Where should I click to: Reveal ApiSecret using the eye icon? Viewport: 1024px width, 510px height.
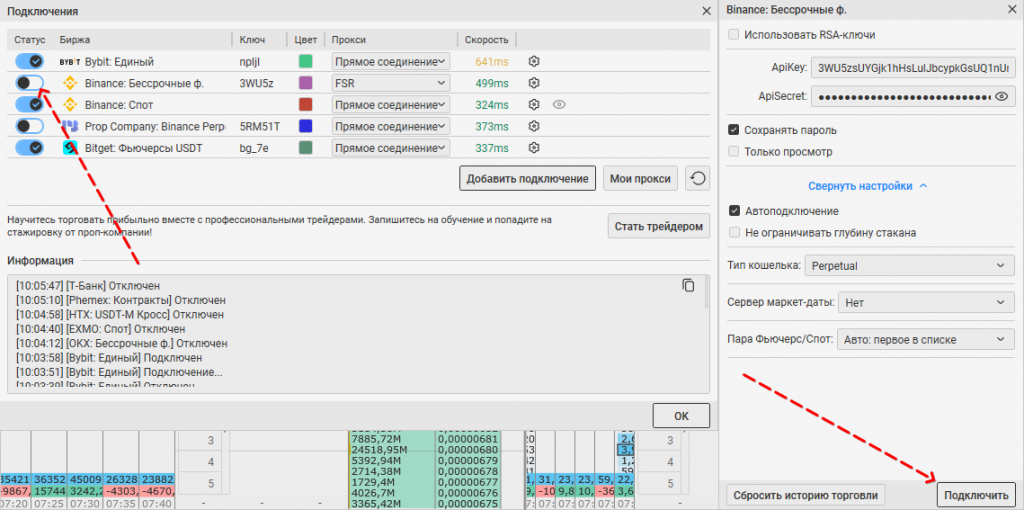[1002, 97]
